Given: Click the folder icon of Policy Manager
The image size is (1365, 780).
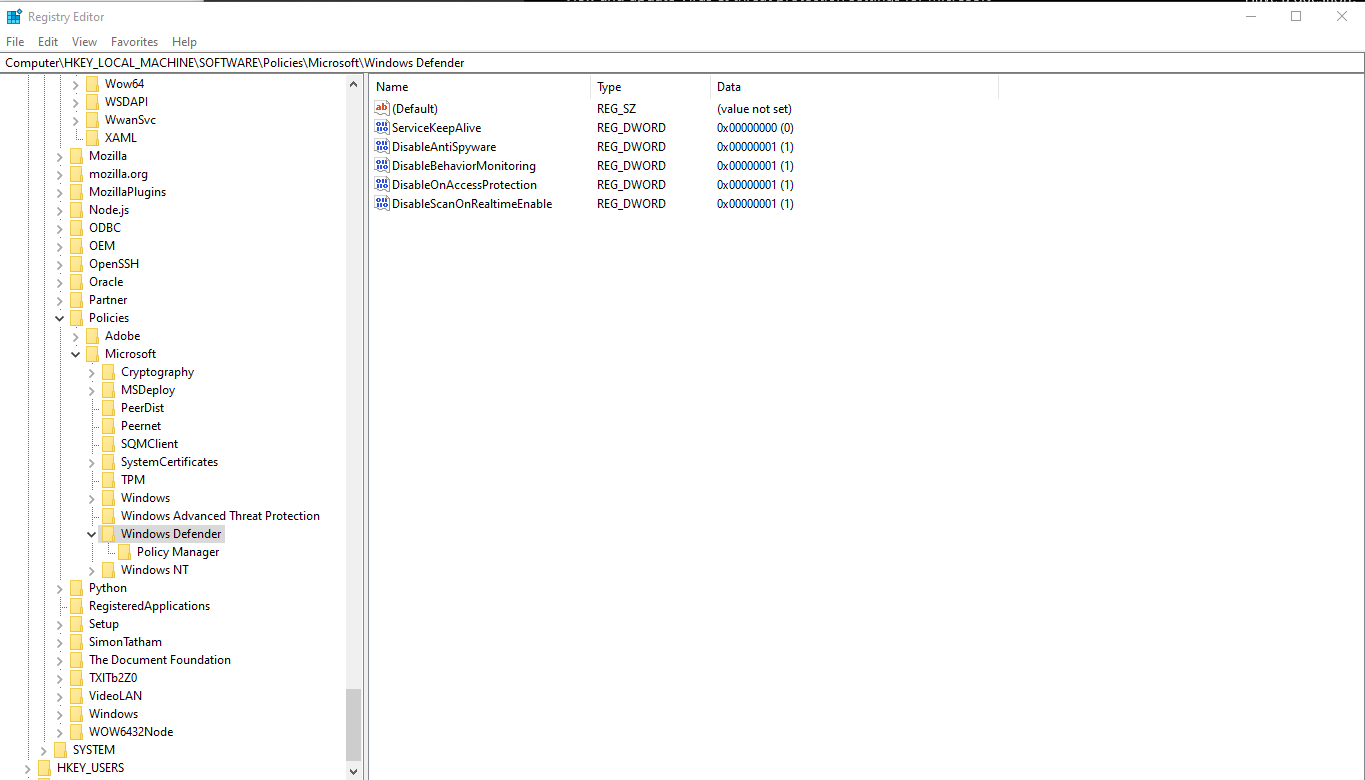Looking at the screenshot, I should pos(124,551).
